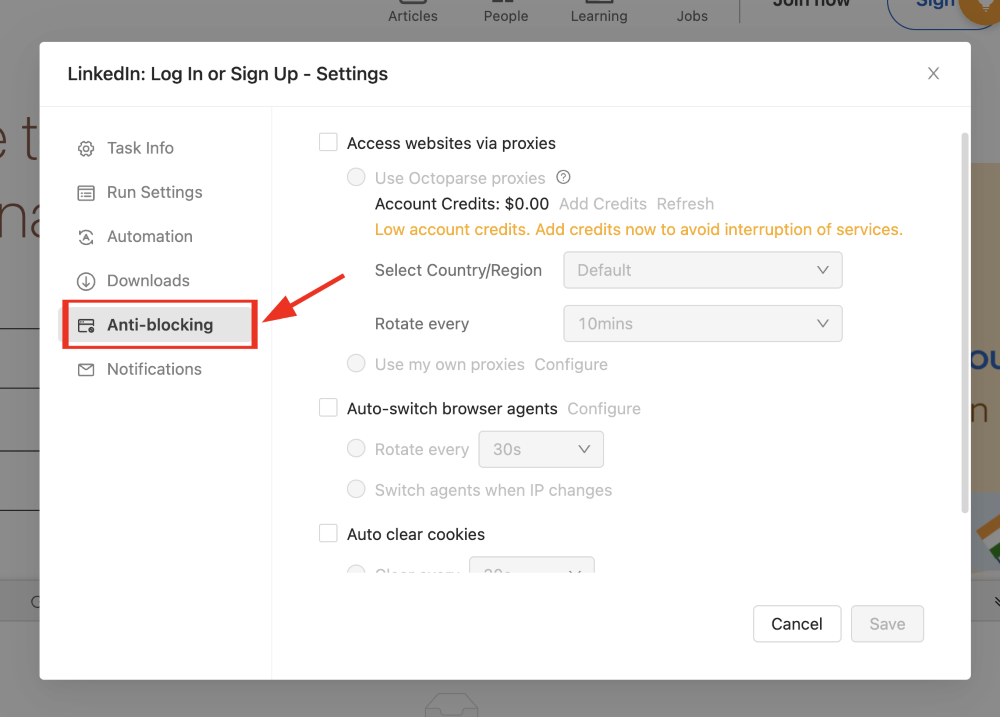Select the Anti-blocking card icon
Viewport: 1000px width, 717px height.
pos(86,324)
